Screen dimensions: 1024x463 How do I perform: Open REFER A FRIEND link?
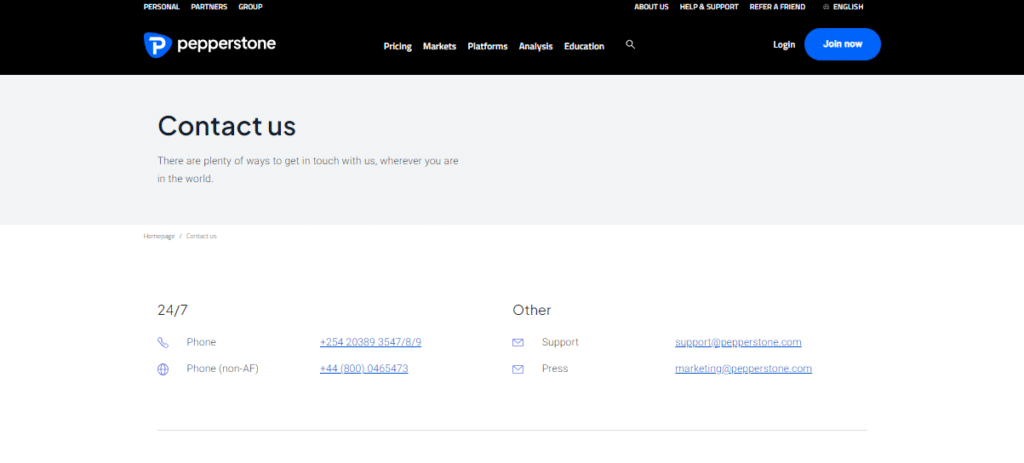coord(777,7)
